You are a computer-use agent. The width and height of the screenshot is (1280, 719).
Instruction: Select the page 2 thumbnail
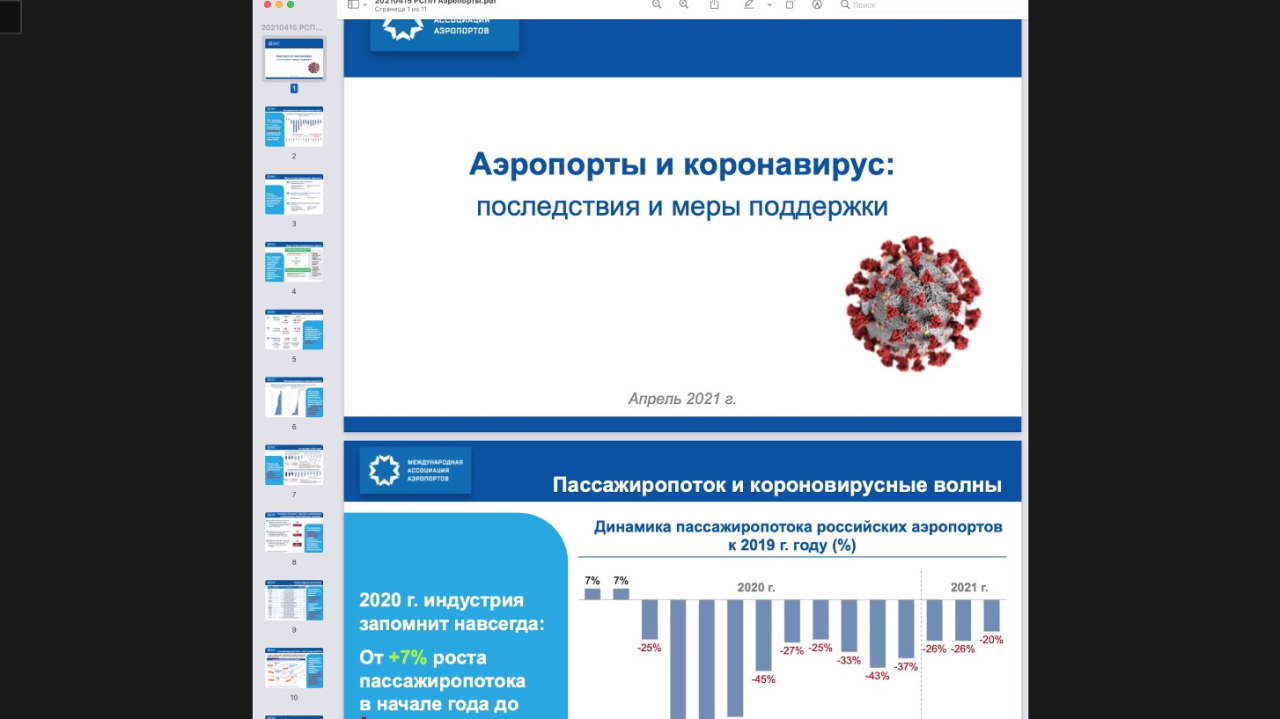(294, 127)
